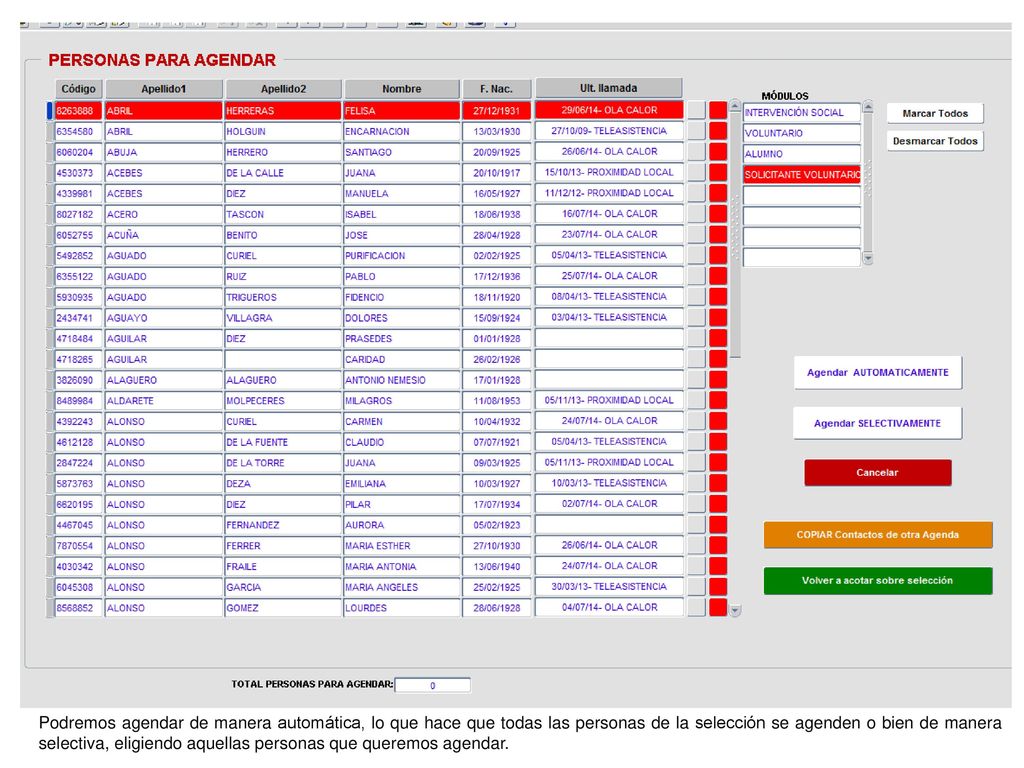Image resolution: width=1024 pixels, height=768 pixels.
Task: Select the name PRASEDES cell
Action: click(402, 338)
